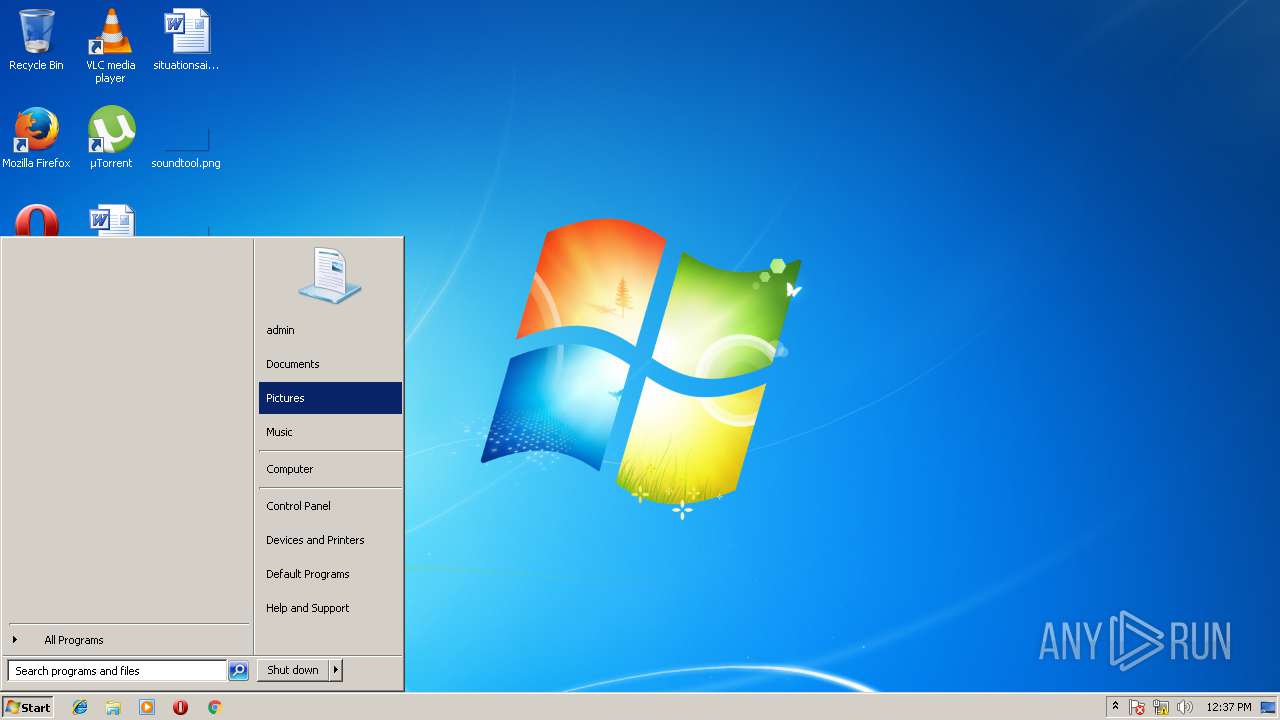
Task: Launch Windows Media Player from taskbar
Action: (x=147, y=707)
